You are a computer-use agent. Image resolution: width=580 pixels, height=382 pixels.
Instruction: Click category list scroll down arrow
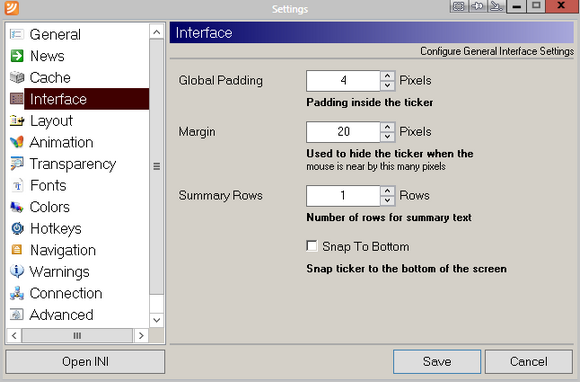156,320
